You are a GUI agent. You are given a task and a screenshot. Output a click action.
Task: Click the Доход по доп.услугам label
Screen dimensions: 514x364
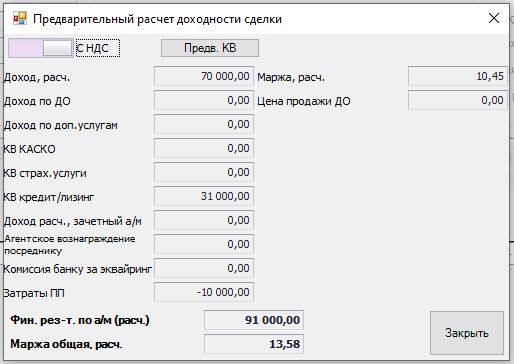pyautogui.click(x=61, y=125)
